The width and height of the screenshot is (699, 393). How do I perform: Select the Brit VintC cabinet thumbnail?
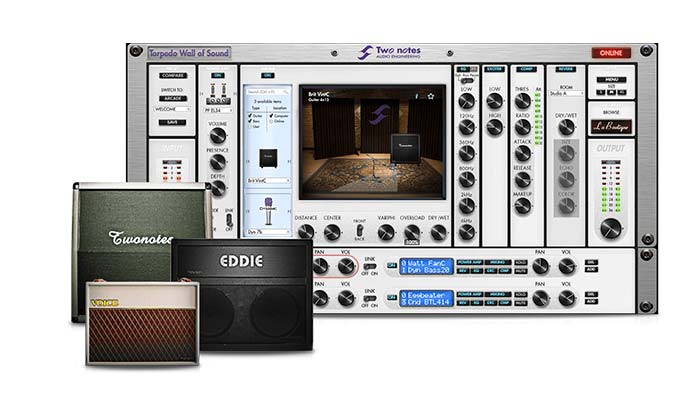coord(268,158)
